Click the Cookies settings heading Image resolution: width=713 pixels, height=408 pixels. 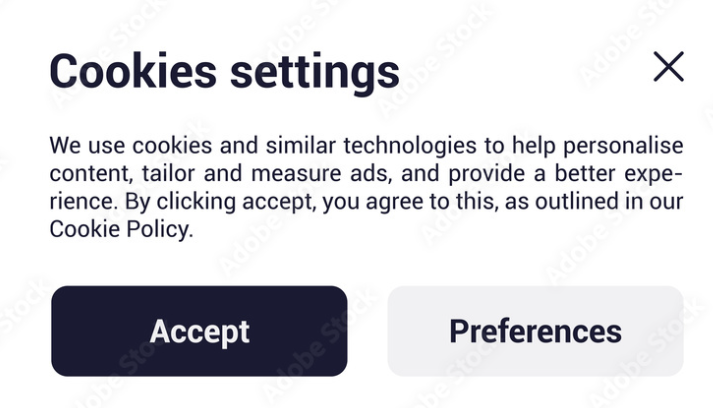tap(224, 72)
